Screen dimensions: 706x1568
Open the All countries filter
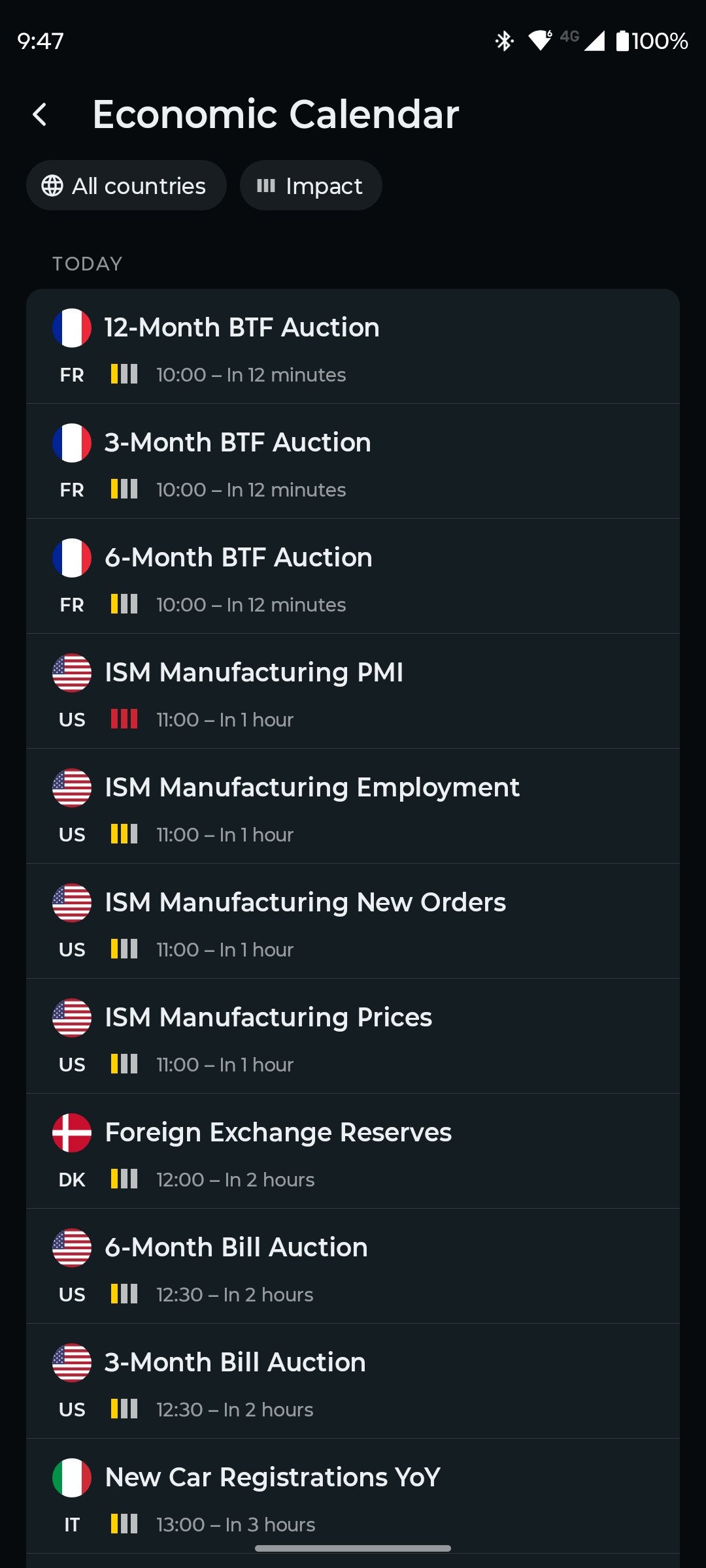[x=126, y=186]
